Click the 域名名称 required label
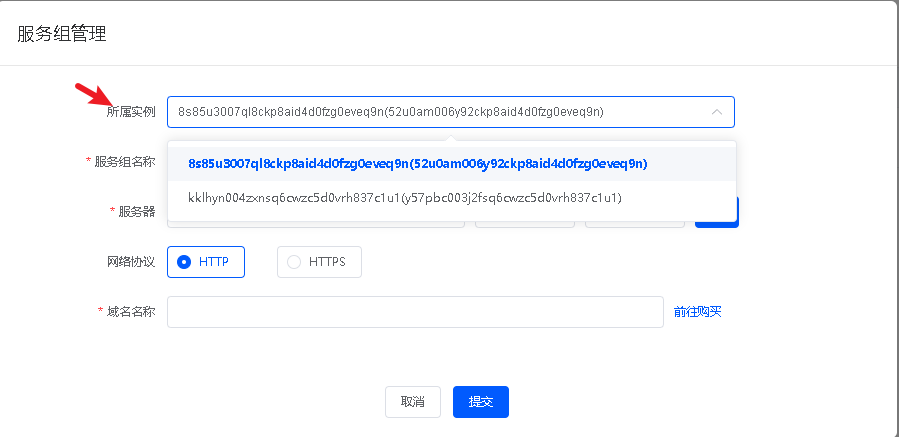The height and width of the screenshot is (437, 899). (130, 311)
